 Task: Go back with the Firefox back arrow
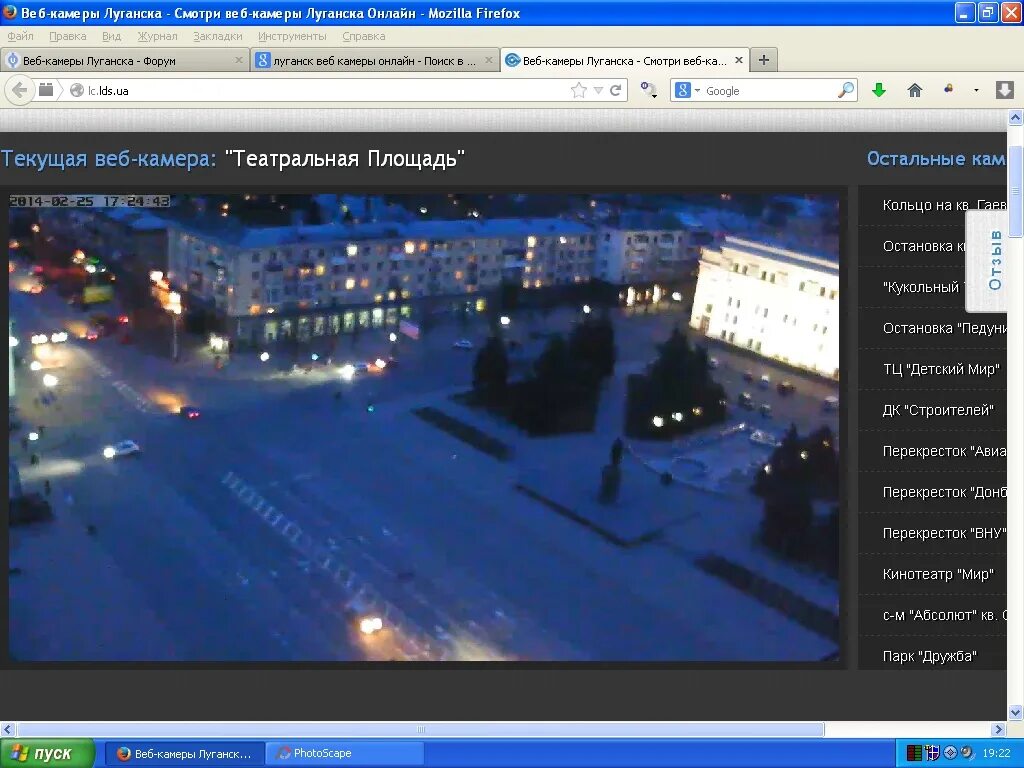point(20,90)
